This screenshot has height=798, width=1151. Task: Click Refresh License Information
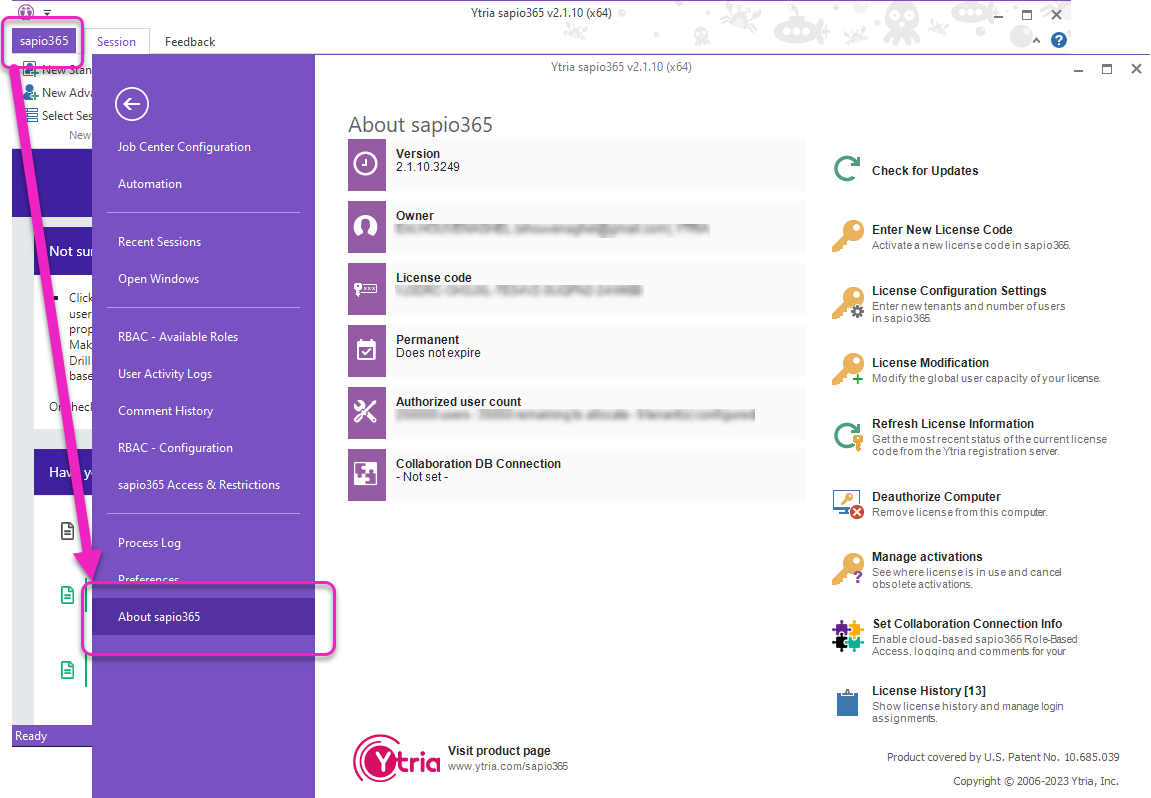(x=953, y=424)
